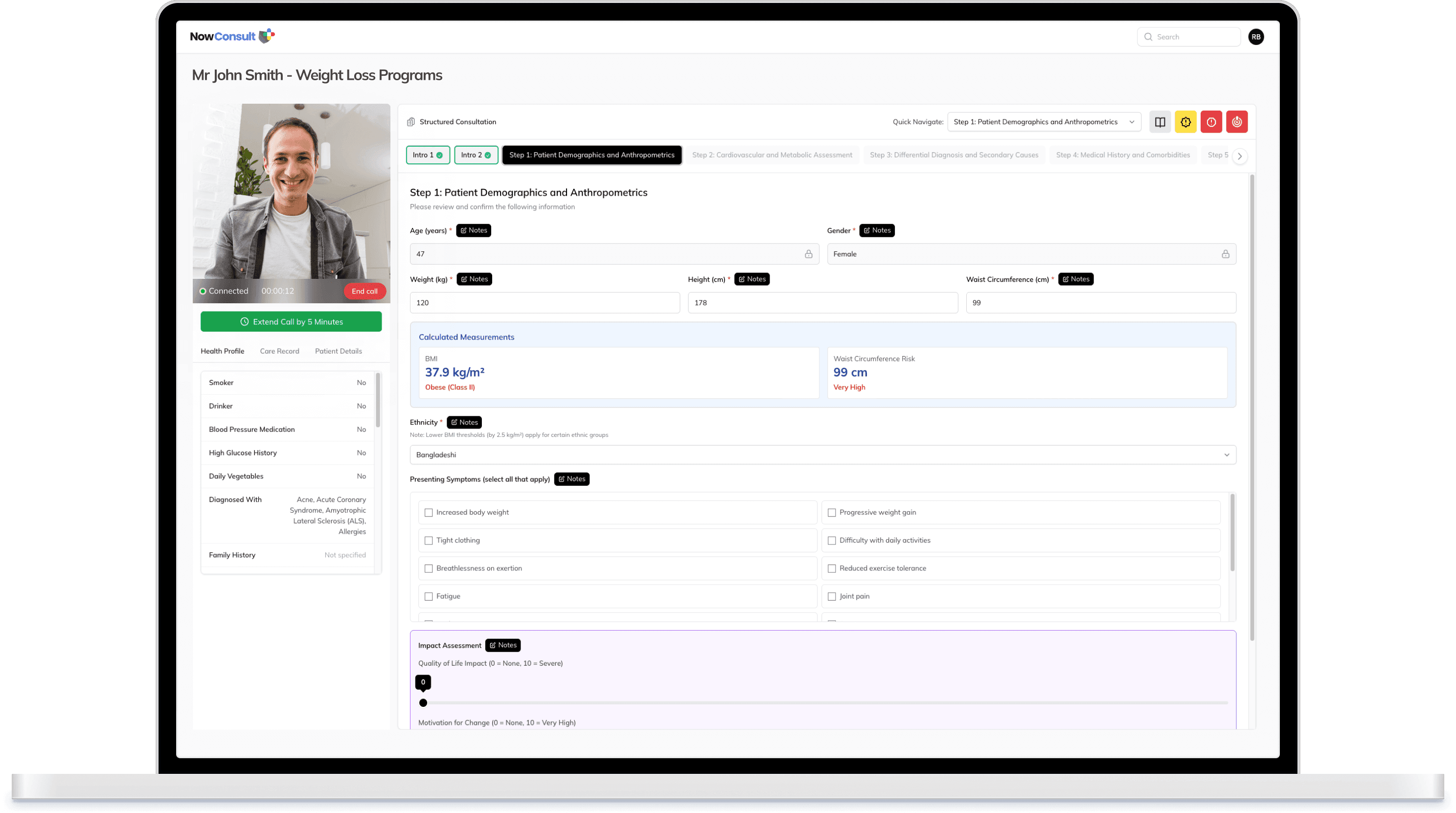Open the Quick Navigate dropdown
The width and height of the screenshot is (1456, 813).
click(x=1044, y=122)
